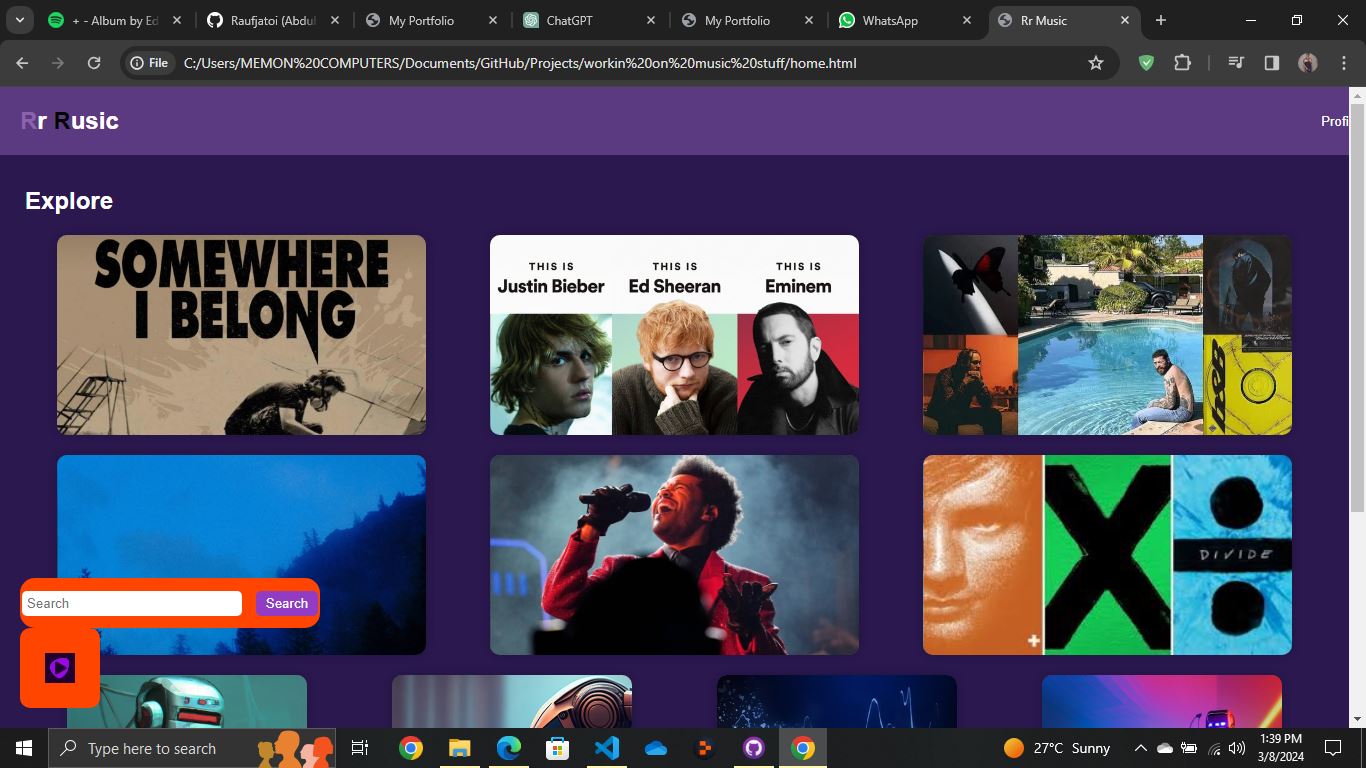Open the weather 27°C Sunny widget
Image resolution: width=1366 pixels, height=768 pixels.
[x=1057, y=748]
